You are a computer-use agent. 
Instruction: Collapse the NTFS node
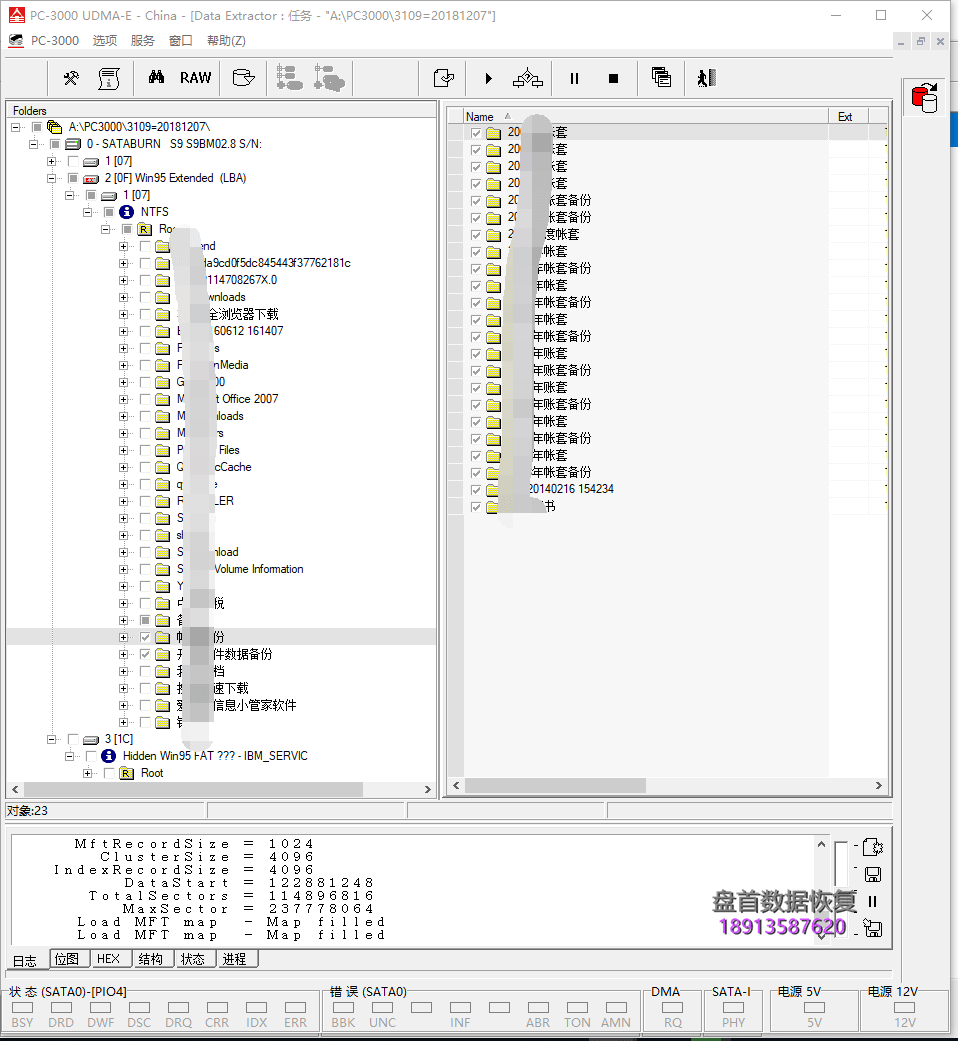88,212
